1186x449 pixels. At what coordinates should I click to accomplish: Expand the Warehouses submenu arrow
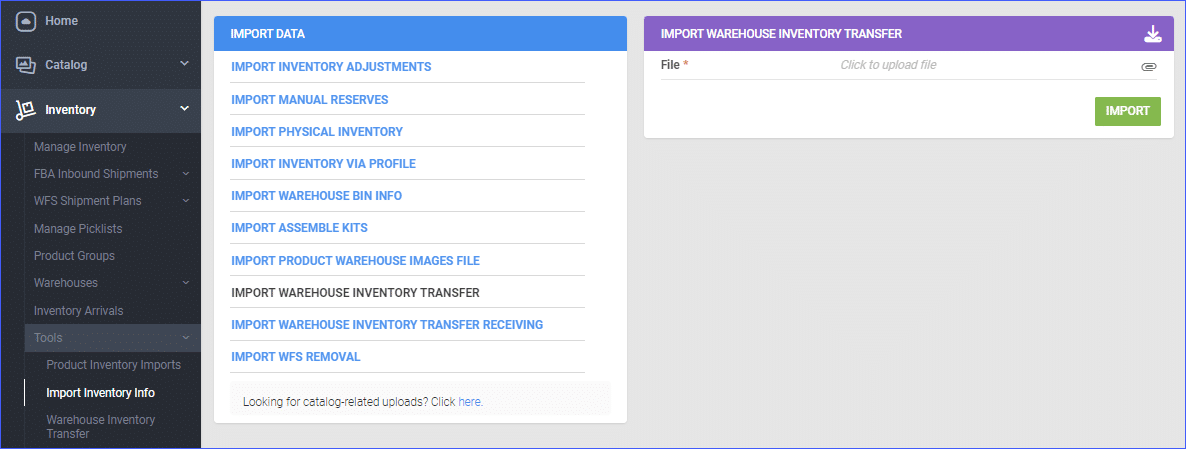coord(185,283)
